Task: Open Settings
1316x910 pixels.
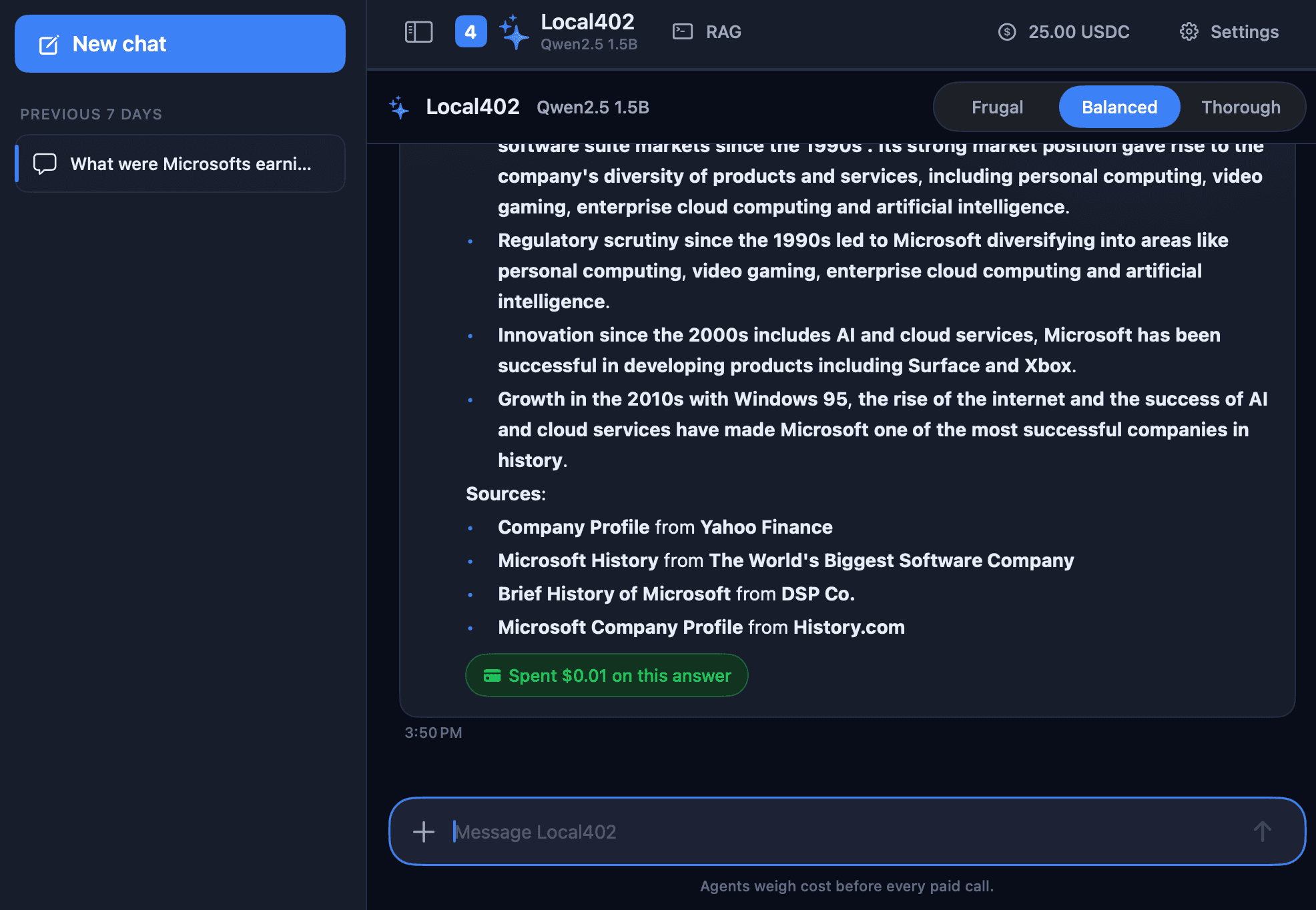Action: [1229, 32]
